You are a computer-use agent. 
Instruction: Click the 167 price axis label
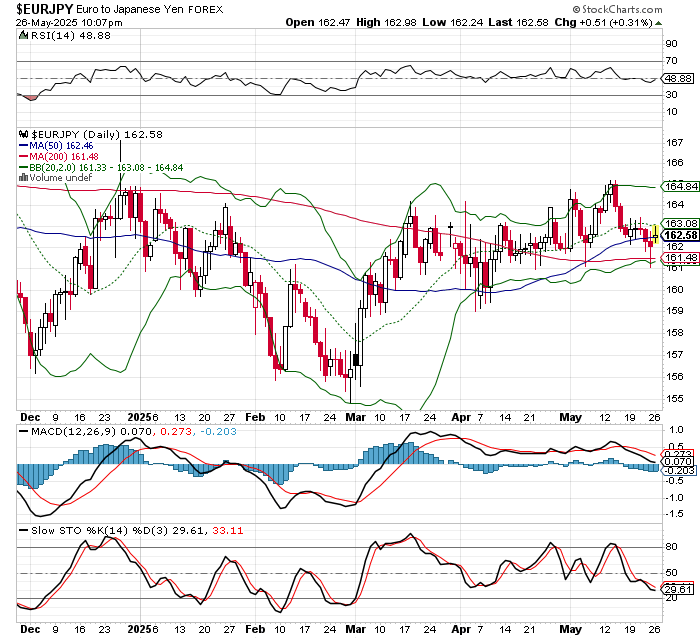[x=675, y=142]
